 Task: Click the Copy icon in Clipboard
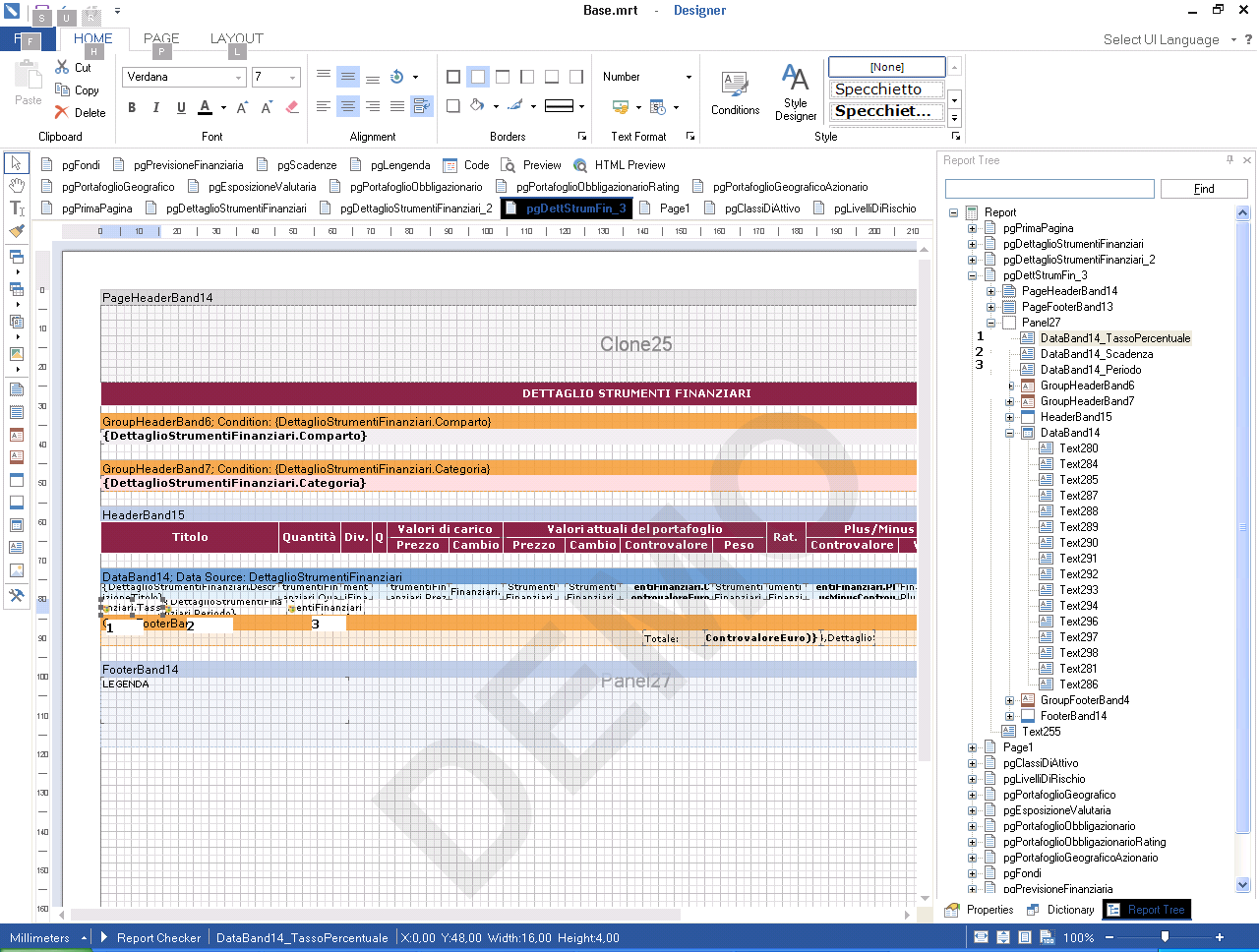point(62,89)
